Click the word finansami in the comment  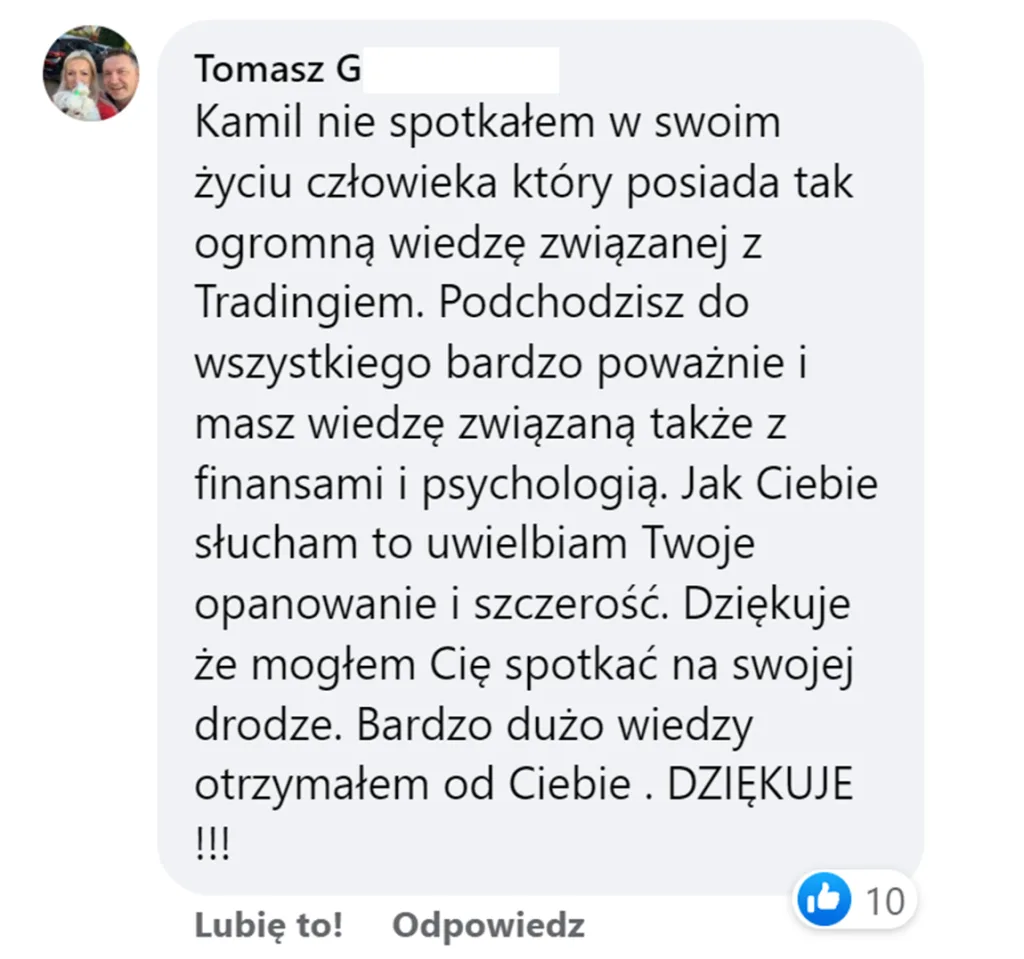click(289, 484)
